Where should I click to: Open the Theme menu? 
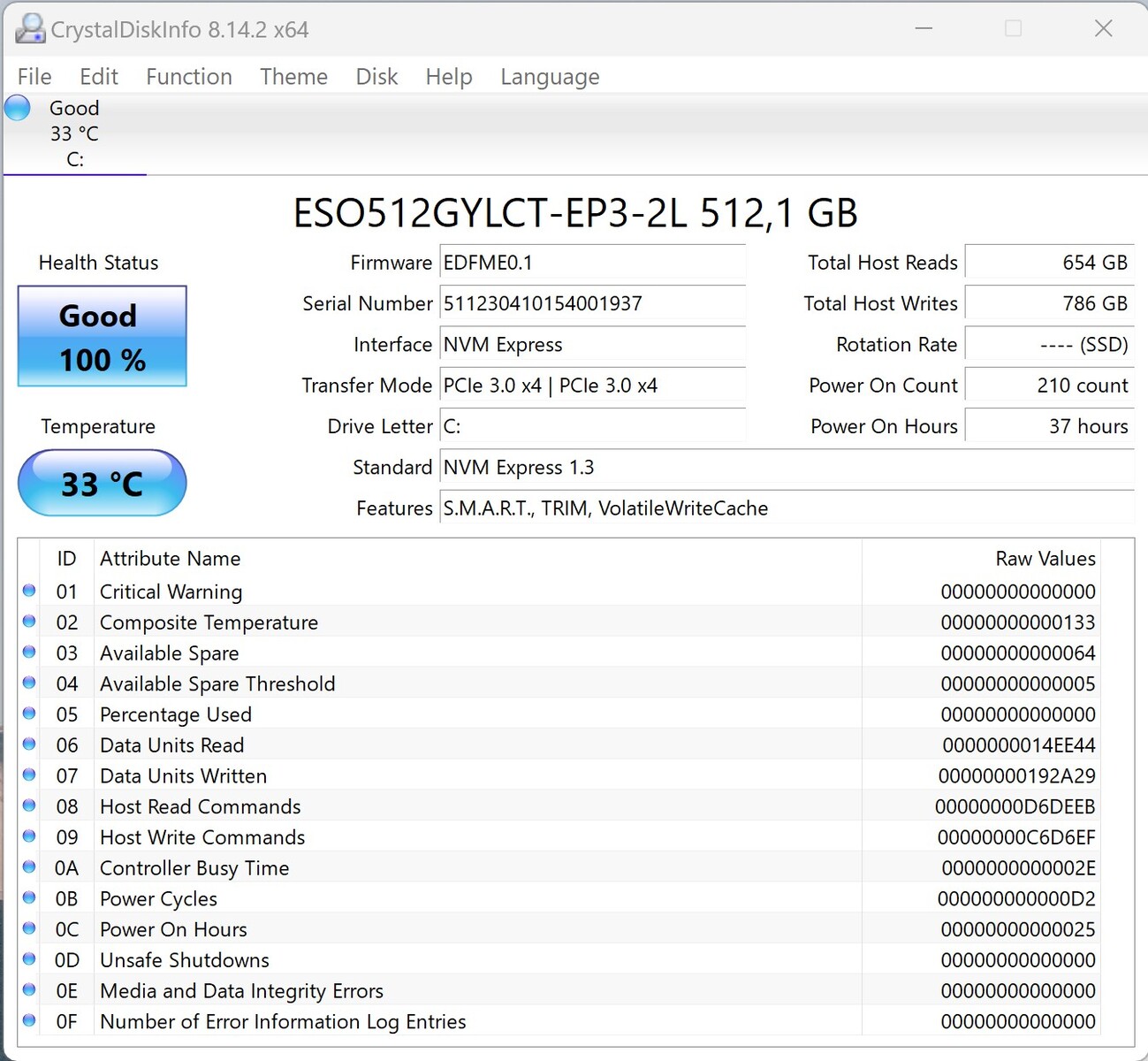pos(293,77)
